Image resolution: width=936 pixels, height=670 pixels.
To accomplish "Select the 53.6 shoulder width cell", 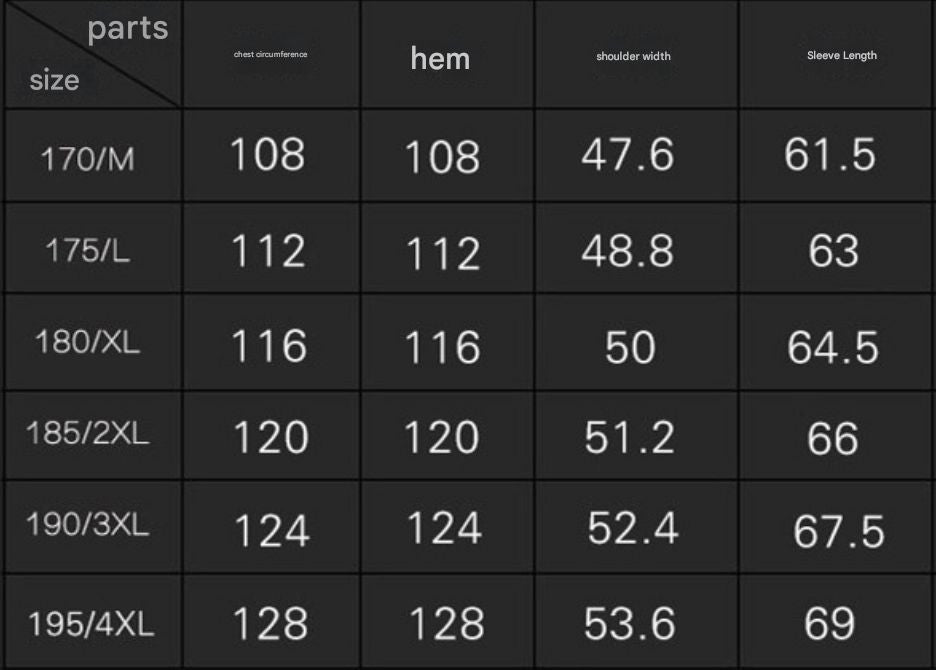I will [x=636, y=621].
